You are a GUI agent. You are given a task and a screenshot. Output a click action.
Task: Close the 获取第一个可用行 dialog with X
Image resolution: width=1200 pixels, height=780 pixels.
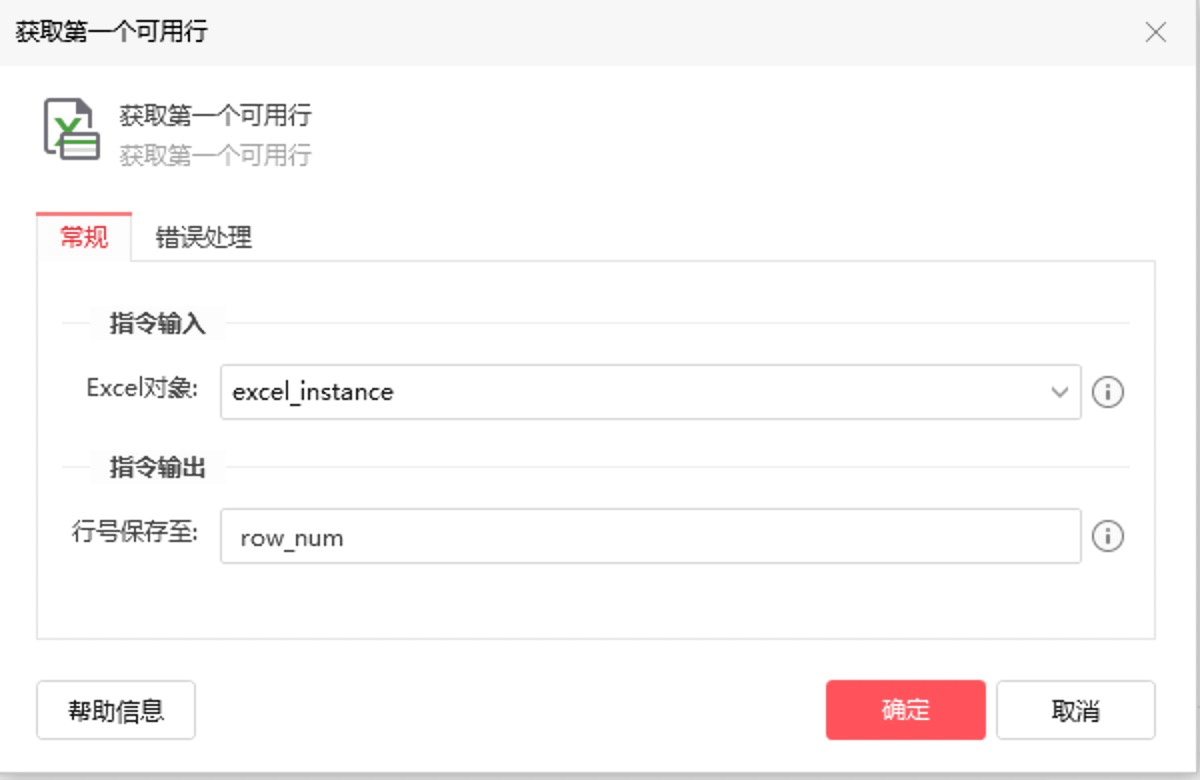tap(1155, 32)
